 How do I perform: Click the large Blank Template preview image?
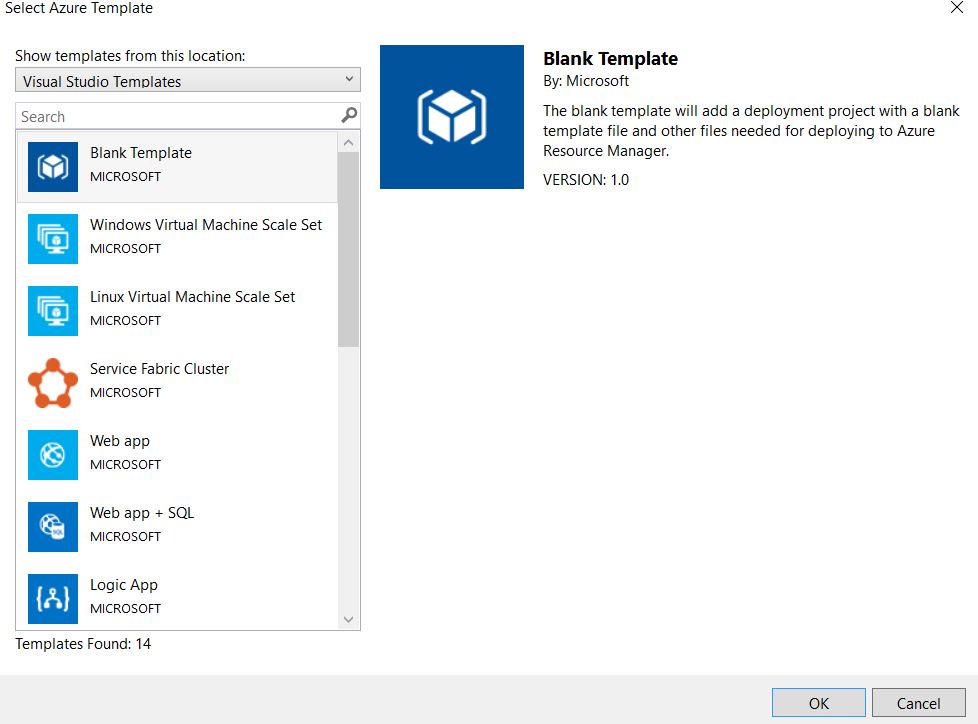(452, 117)
